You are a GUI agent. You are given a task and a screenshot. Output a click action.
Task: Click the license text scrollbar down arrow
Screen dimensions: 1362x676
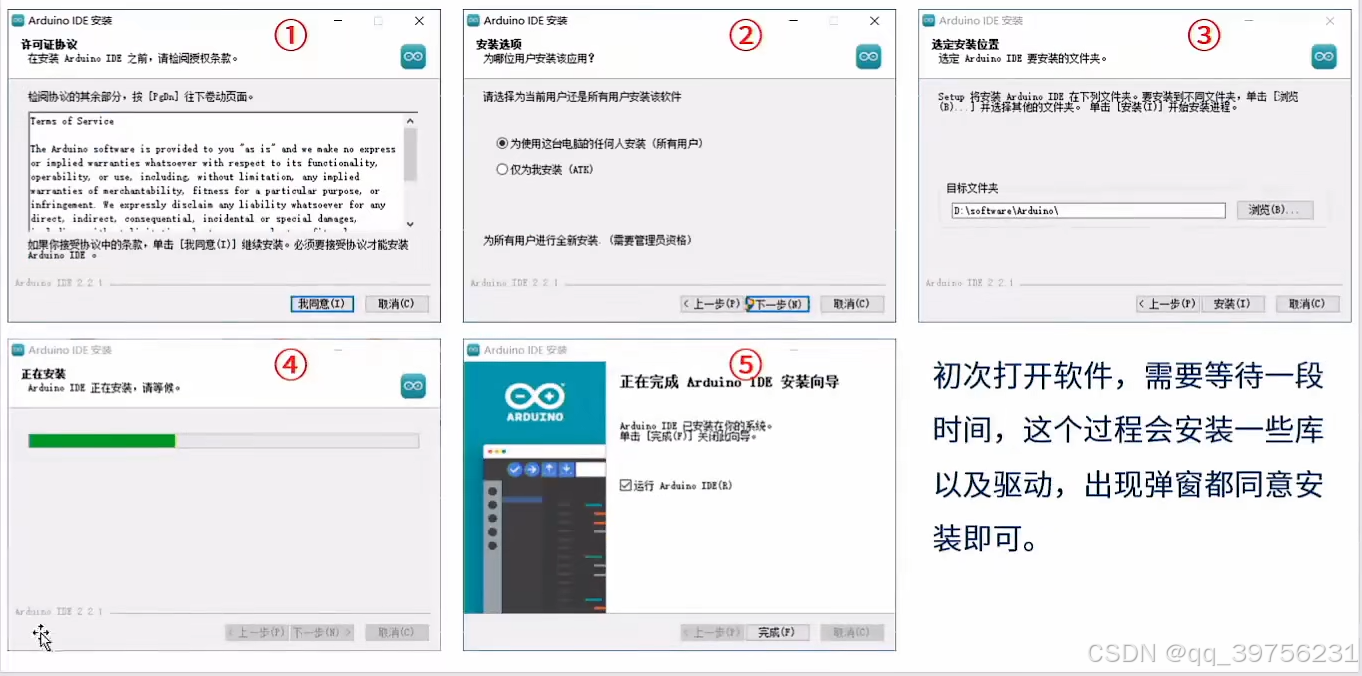click(x=410, y=224)
